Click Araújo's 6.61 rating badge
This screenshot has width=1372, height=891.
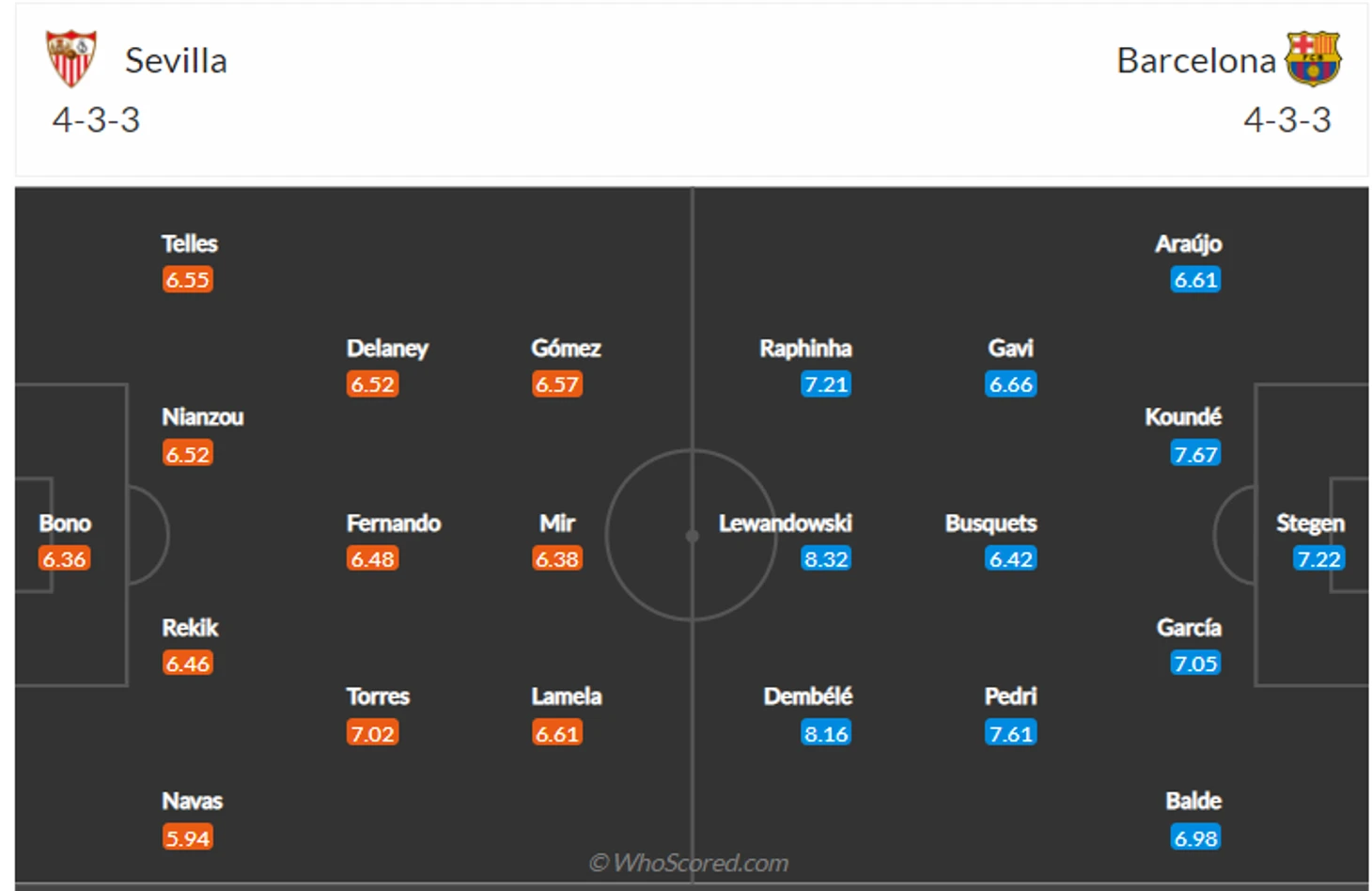1195,279
